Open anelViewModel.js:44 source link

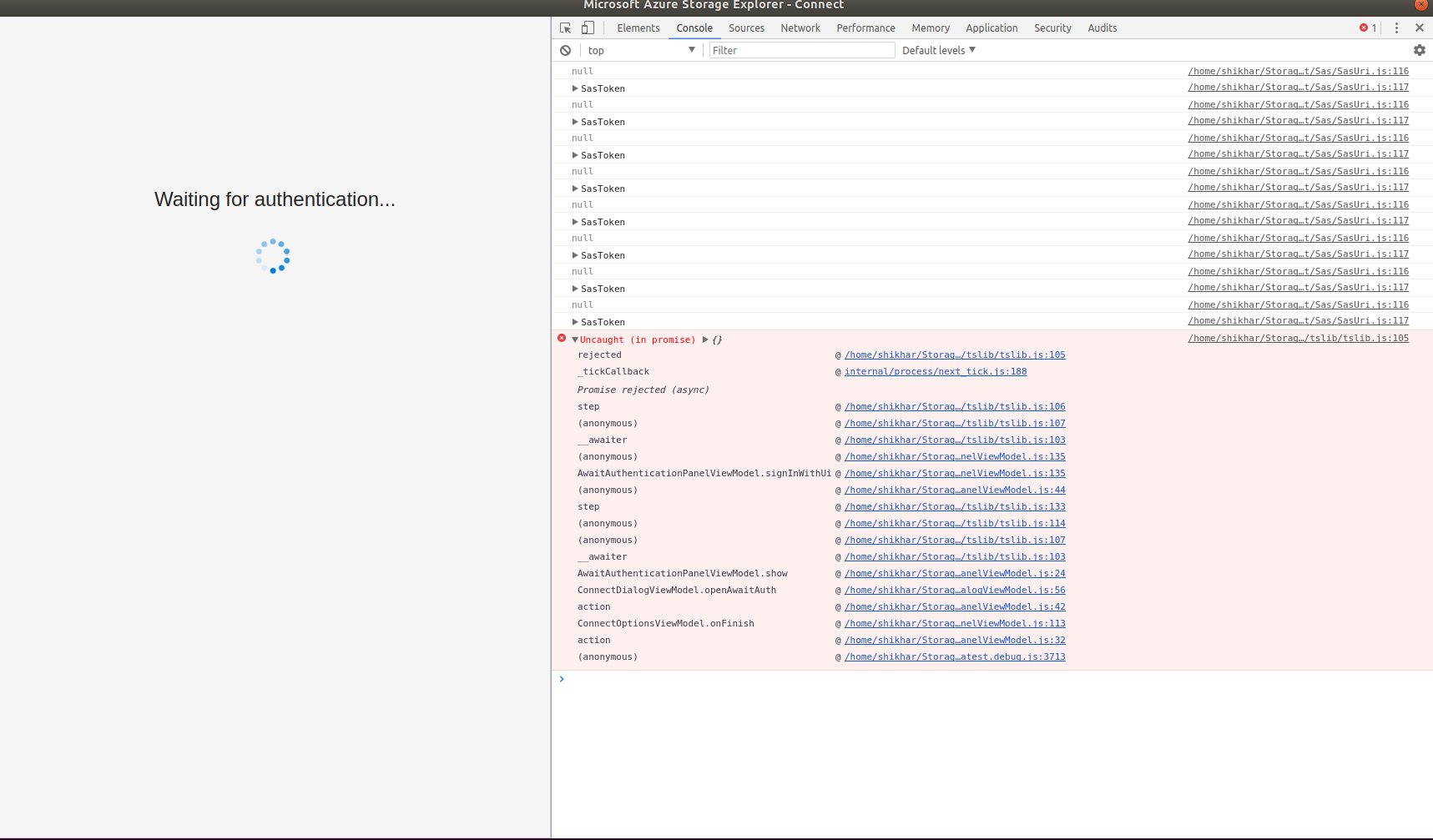click(955, 490)
